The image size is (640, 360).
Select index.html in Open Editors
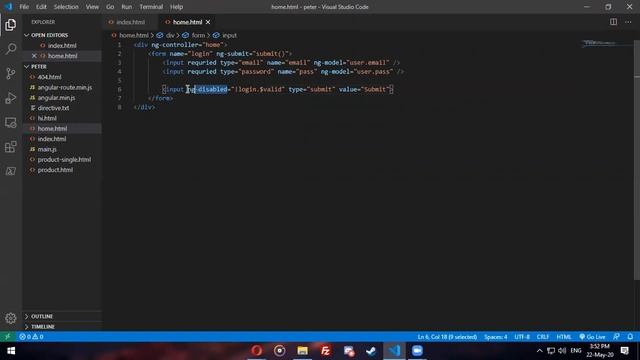click(x=62, y=46)
